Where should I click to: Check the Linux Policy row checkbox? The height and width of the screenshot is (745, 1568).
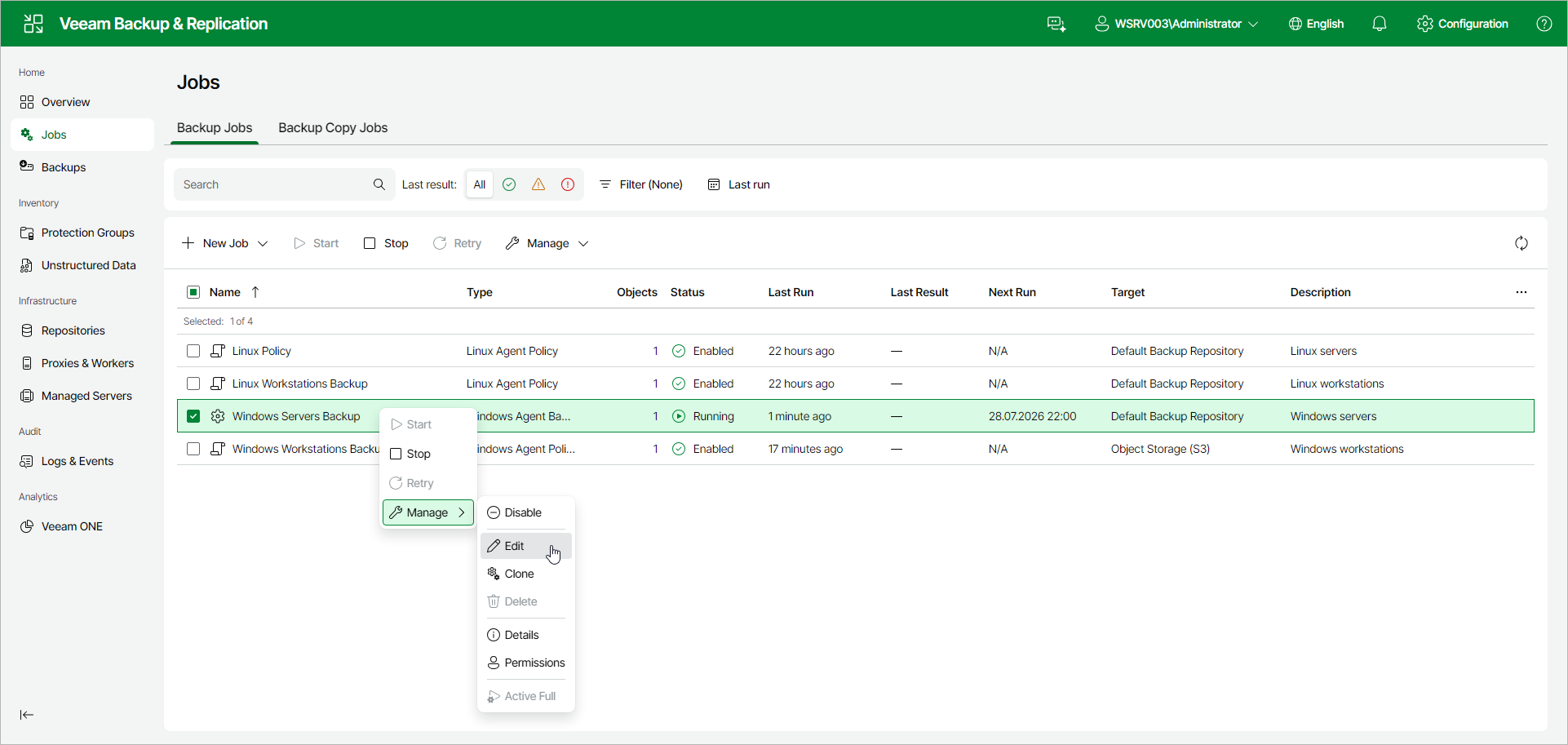point(193,351)
